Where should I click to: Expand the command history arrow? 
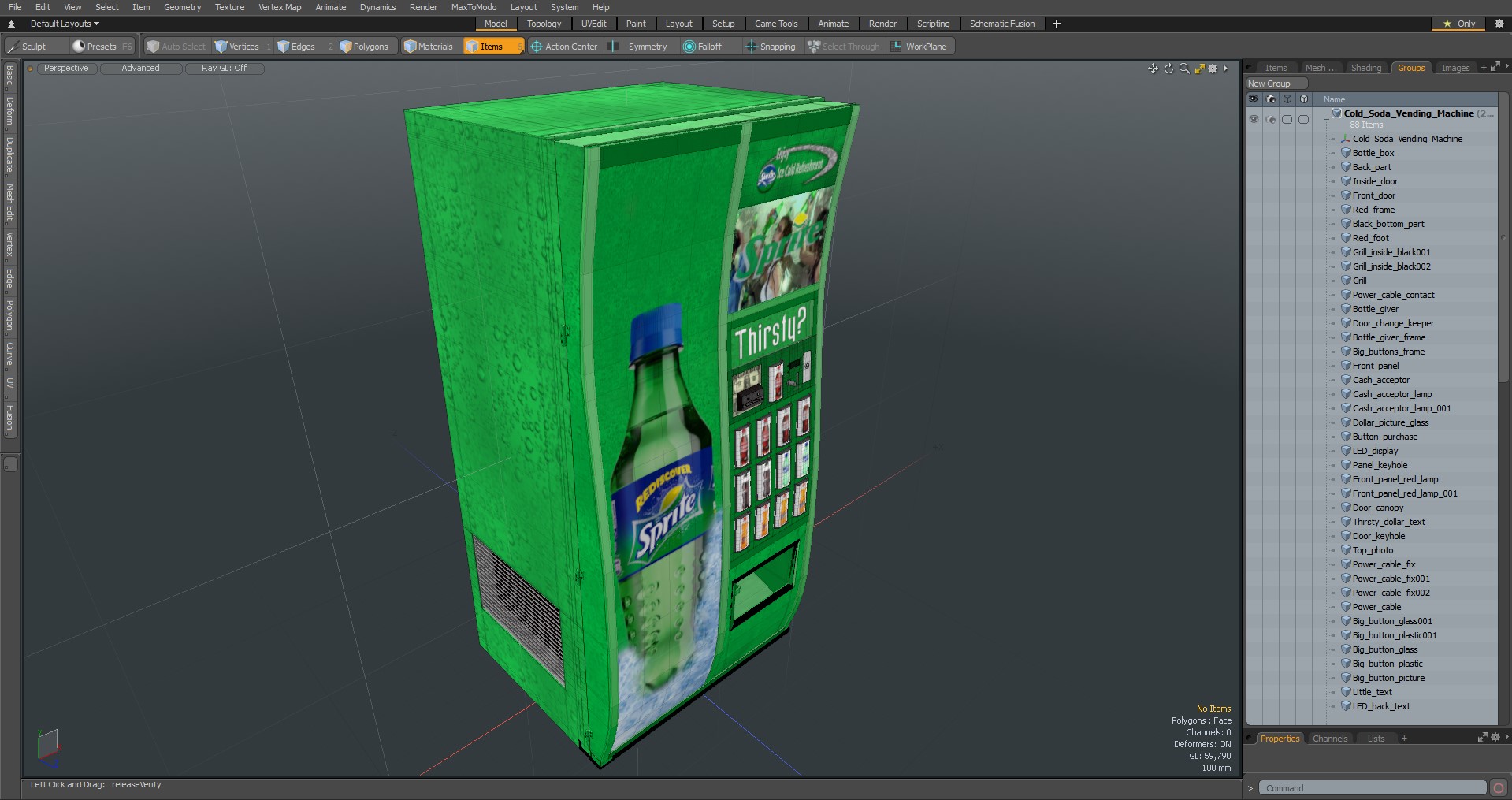click(1250, 788)
